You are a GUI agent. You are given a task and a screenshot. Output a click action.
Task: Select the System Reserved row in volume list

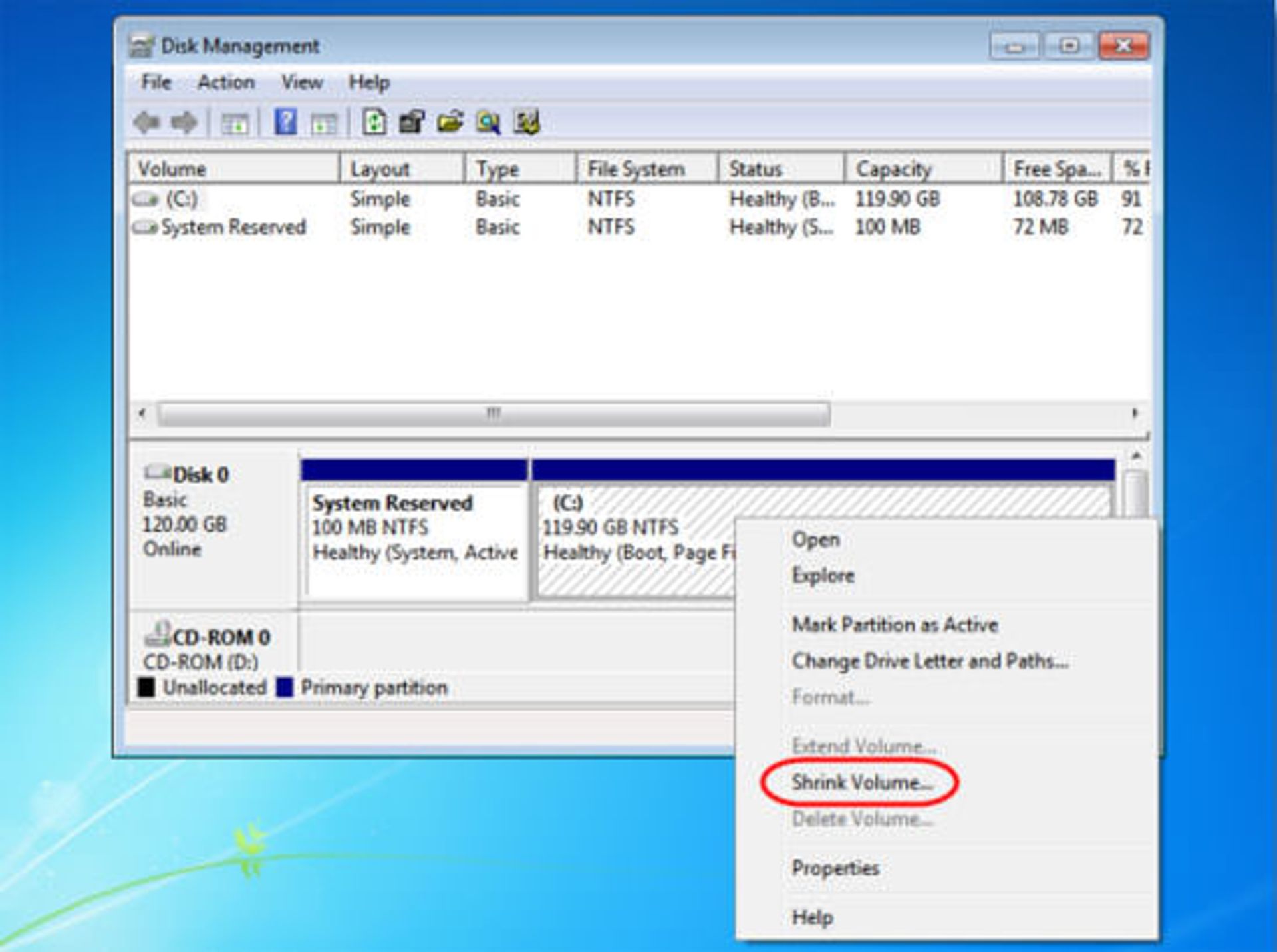click(638, 228)
